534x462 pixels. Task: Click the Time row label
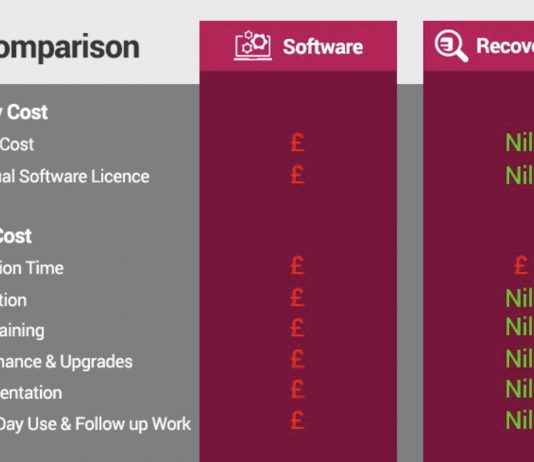(x=32, y=268)
